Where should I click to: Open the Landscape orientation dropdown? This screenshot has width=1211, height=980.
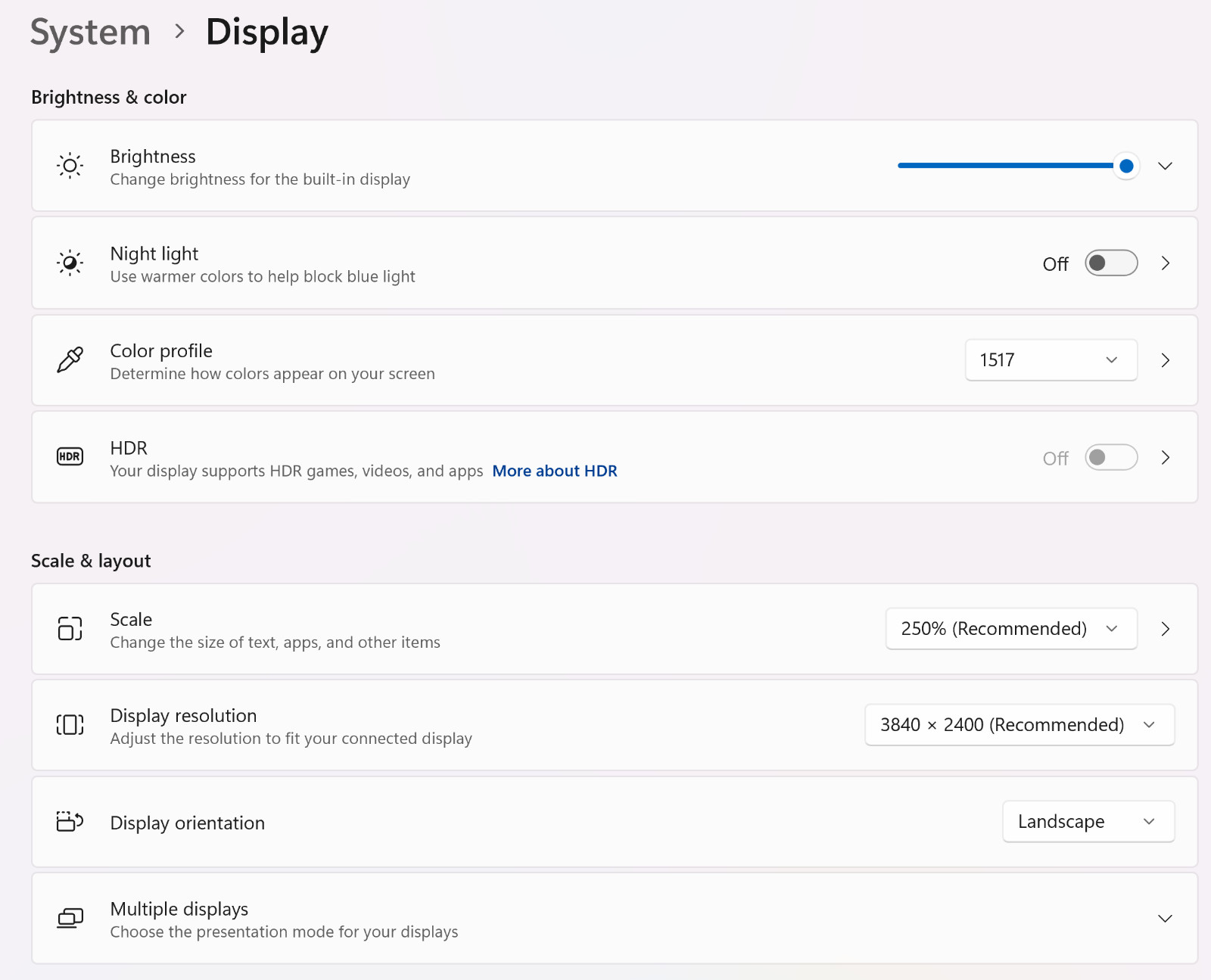(x=1088, y=822)
